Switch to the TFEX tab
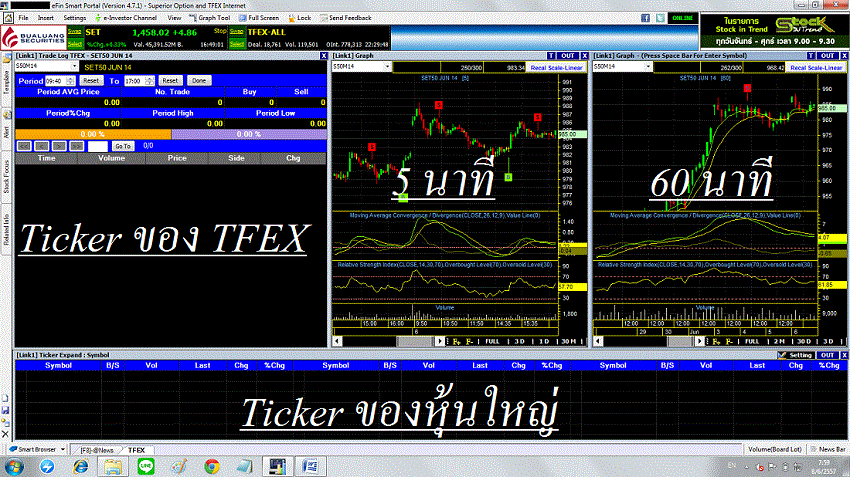 [x=137, y=450]
